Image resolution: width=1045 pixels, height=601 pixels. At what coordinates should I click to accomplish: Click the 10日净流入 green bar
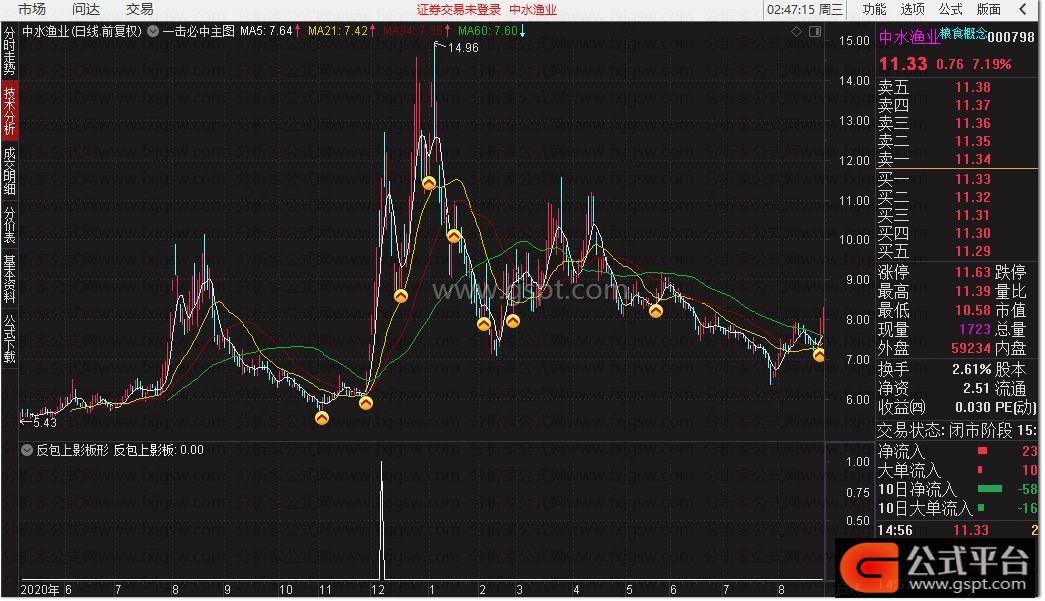(990, 489)
